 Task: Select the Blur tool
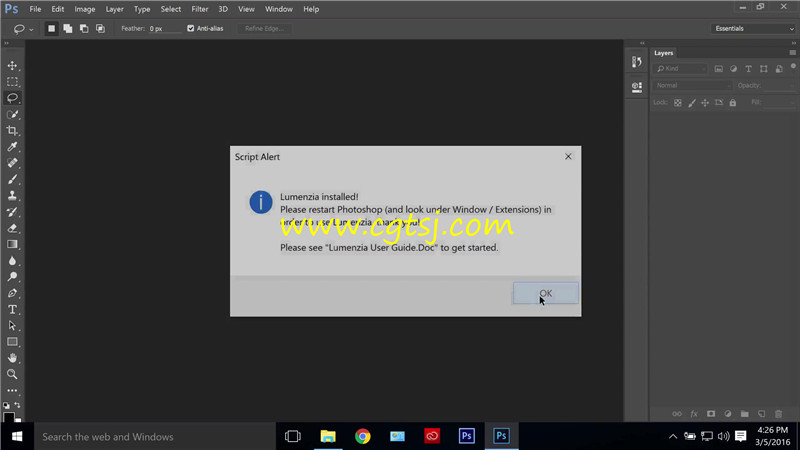pyautogui.click(x=12, y=261)
